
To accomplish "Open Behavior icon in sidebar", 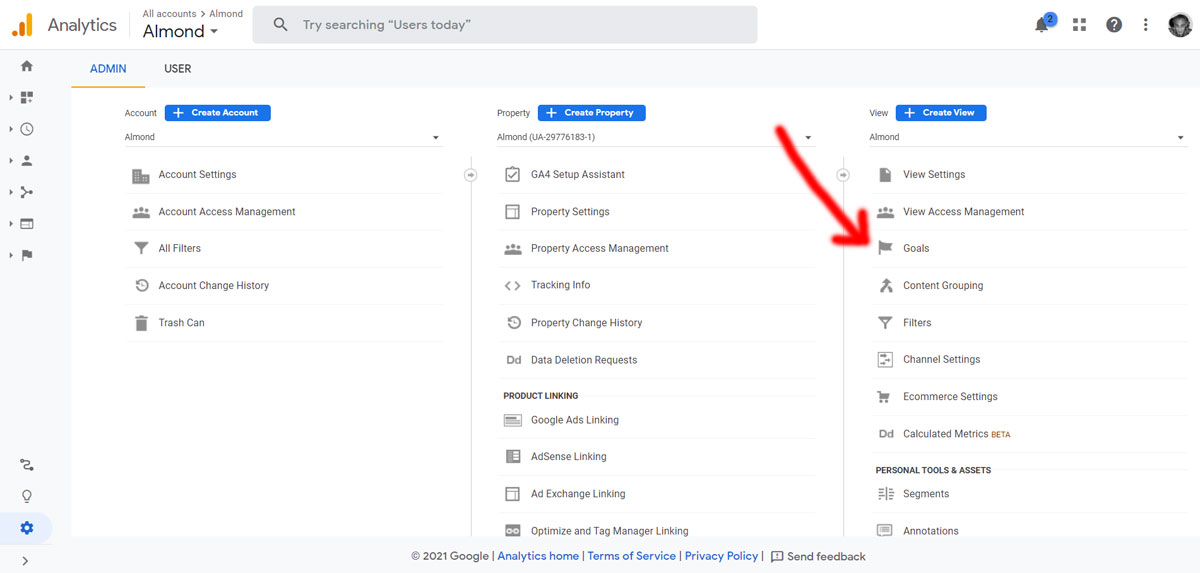I will [27, 224].
